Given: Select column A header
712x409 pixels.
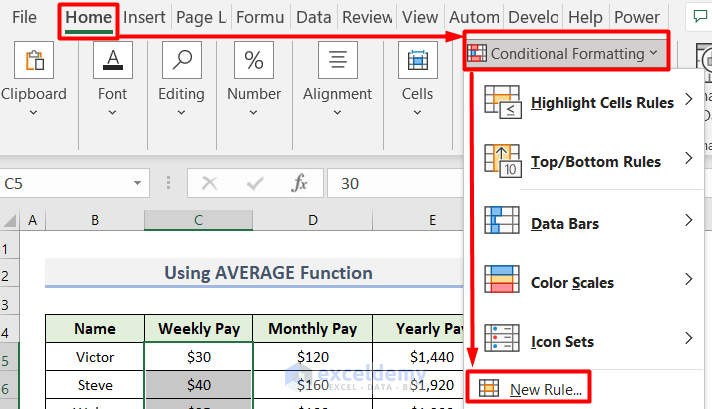Looking at the screenshot, I should click(32, 221).
